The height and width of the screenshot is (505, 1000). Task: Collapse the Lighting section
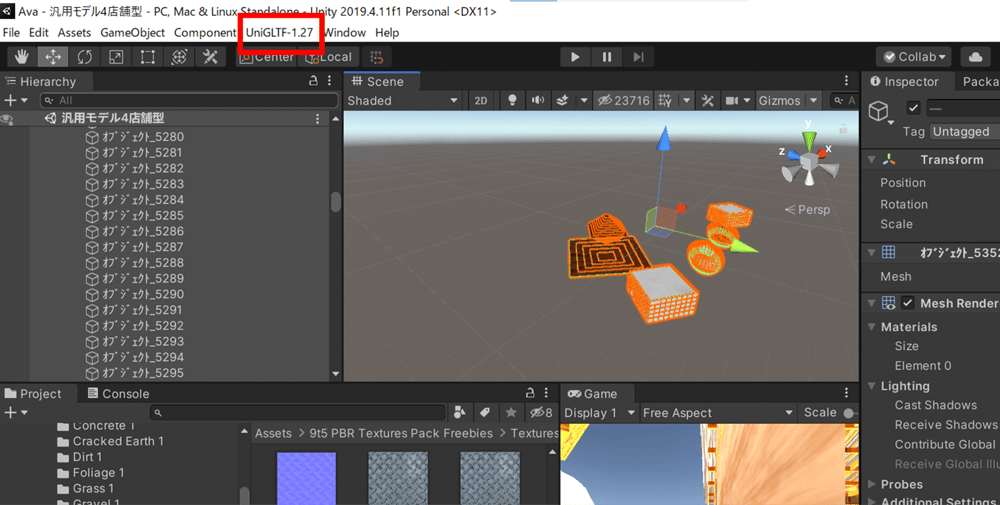coord(872,386)
